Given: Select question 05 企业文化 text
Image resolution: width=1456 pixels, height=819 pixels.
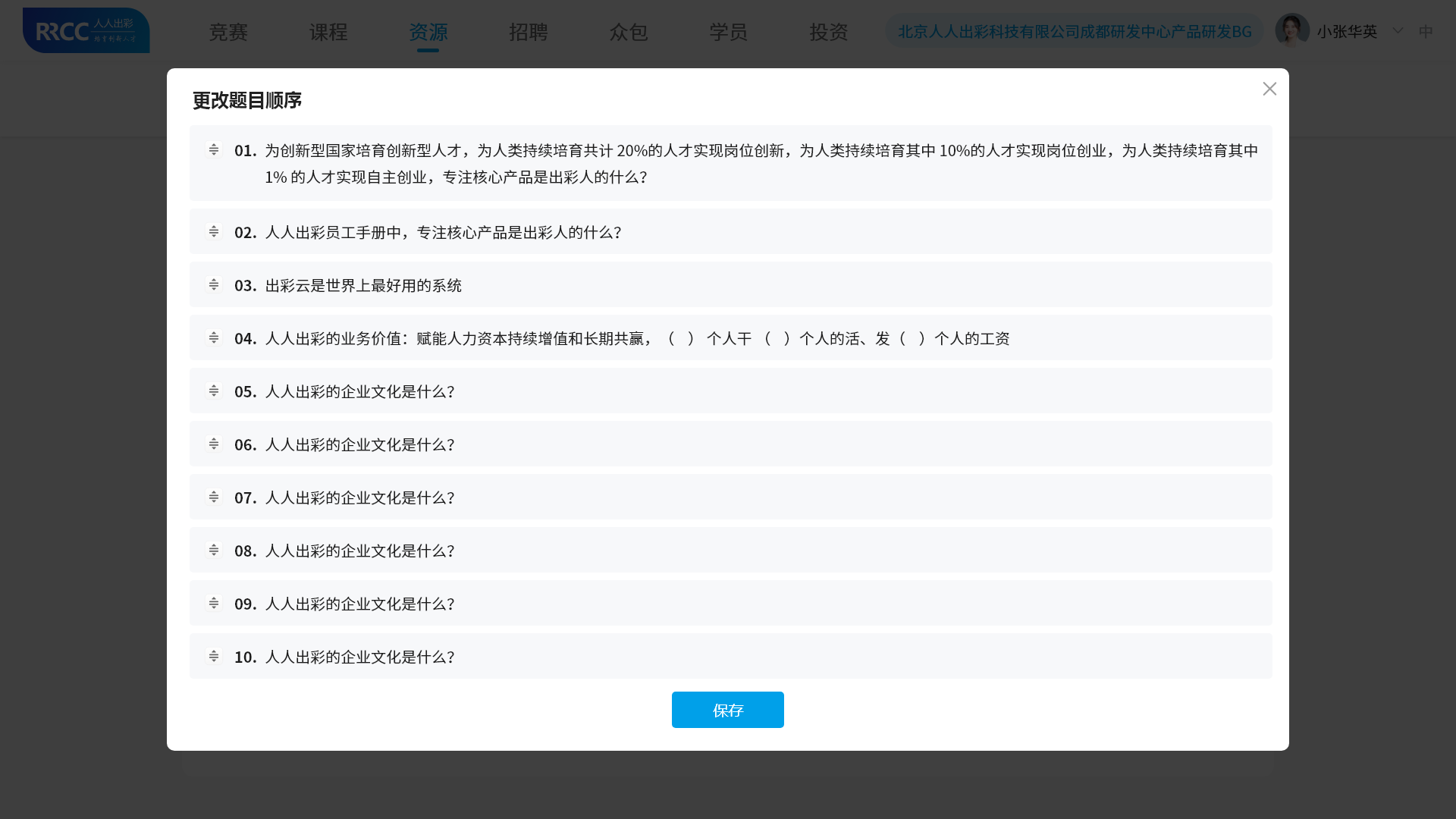Looking at the screenshot, I should (359, 391).
